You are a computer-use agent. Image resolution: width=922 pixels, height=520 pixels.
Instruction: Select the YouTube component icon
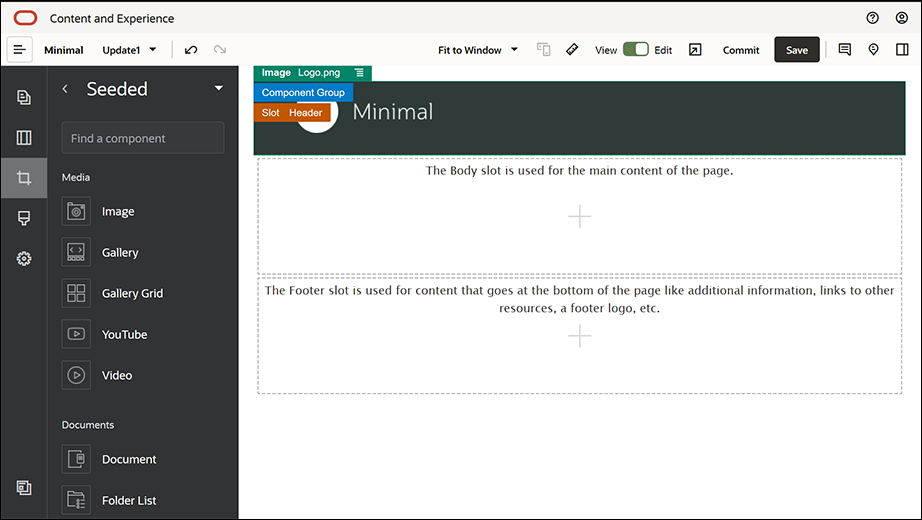[x=76, y=334]
